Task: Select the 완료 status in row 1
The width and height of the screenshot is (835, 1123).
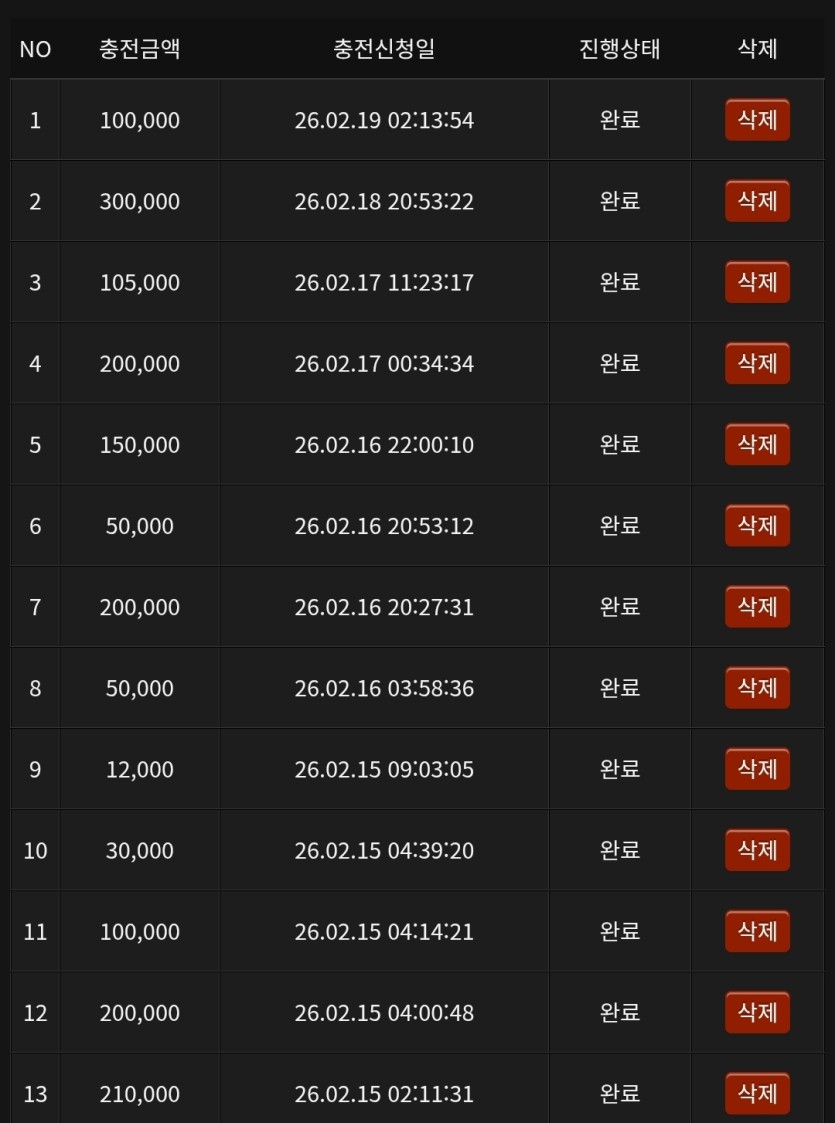Action: 619,120
